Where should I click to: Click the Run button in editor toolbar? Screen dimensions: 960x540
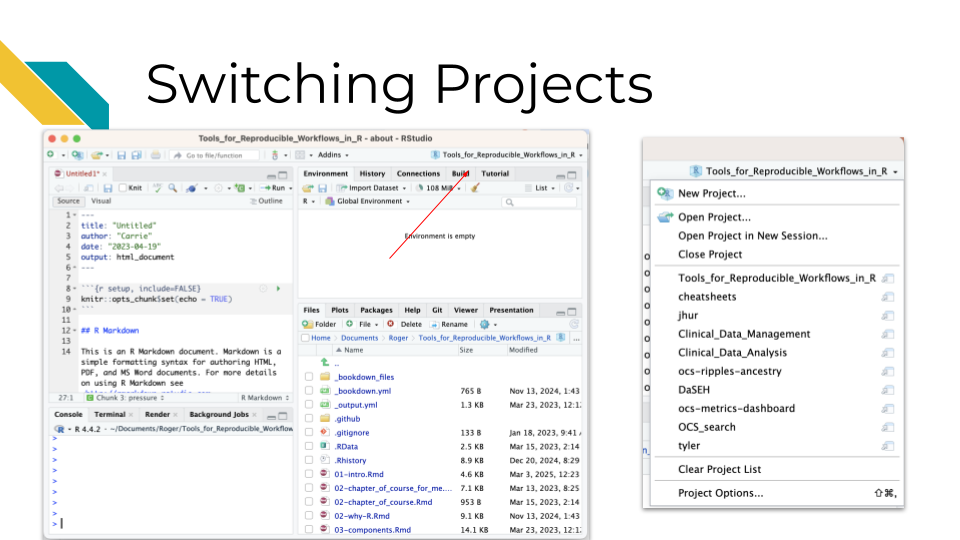(x=274, y=188)
